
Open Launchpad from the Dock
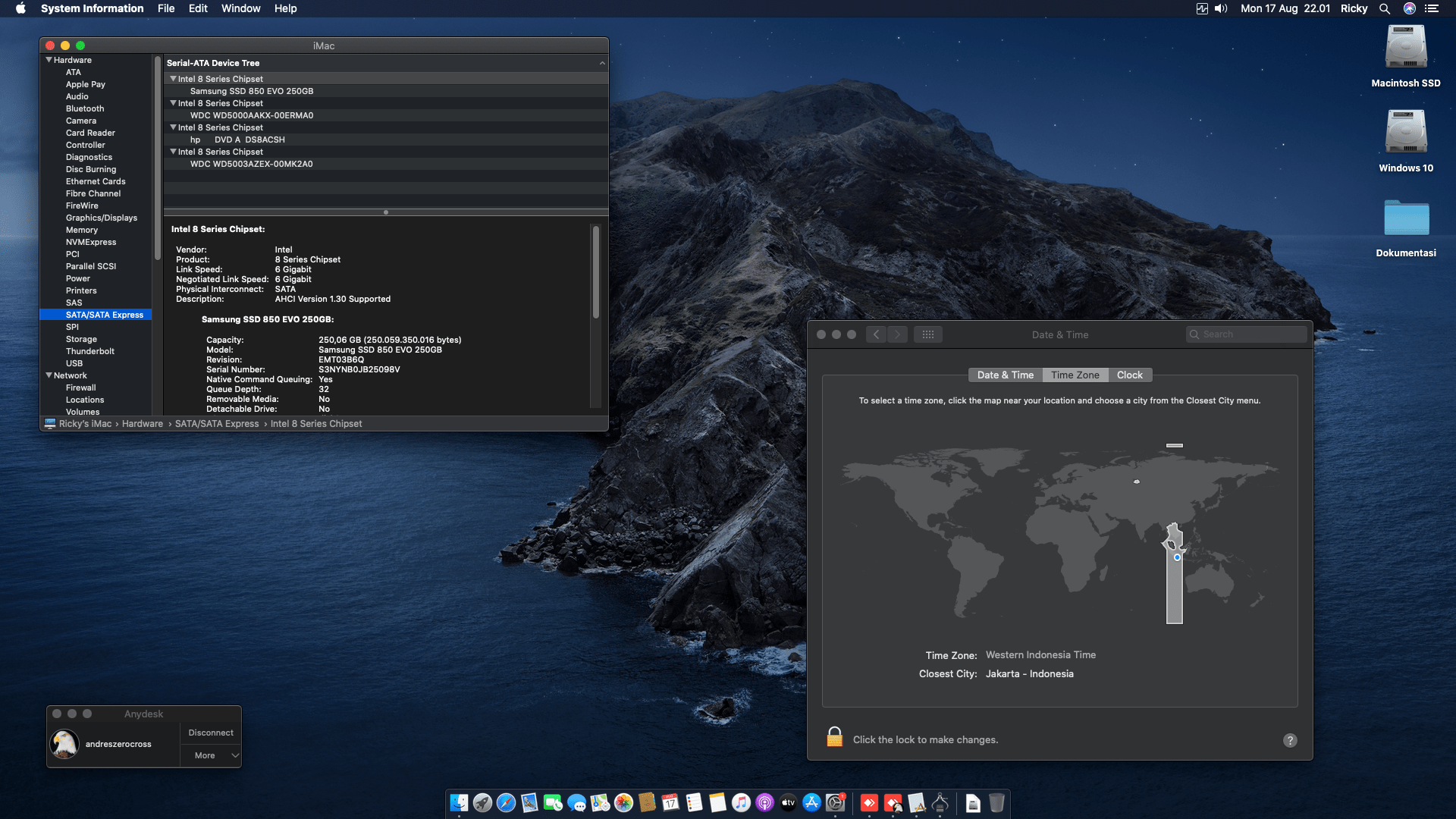tap(482, 802)
